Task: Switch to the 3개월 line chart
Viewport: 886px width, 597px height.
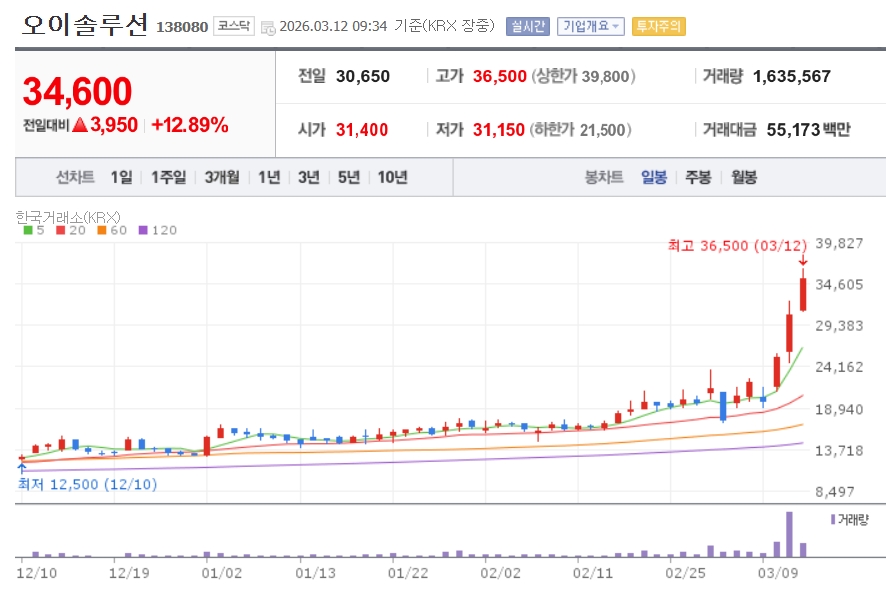Action: point(221,177)
